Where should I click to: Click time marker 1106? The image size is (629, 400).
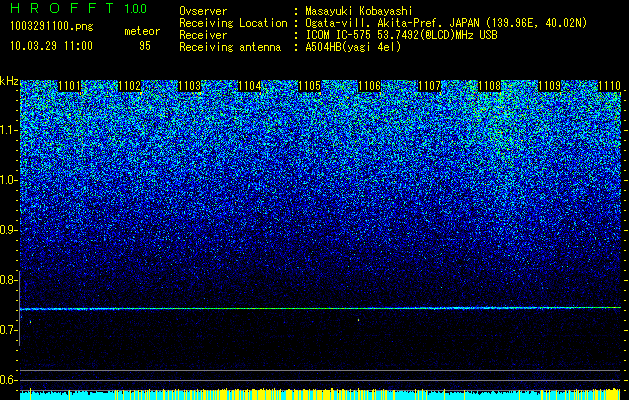point(369,86)
